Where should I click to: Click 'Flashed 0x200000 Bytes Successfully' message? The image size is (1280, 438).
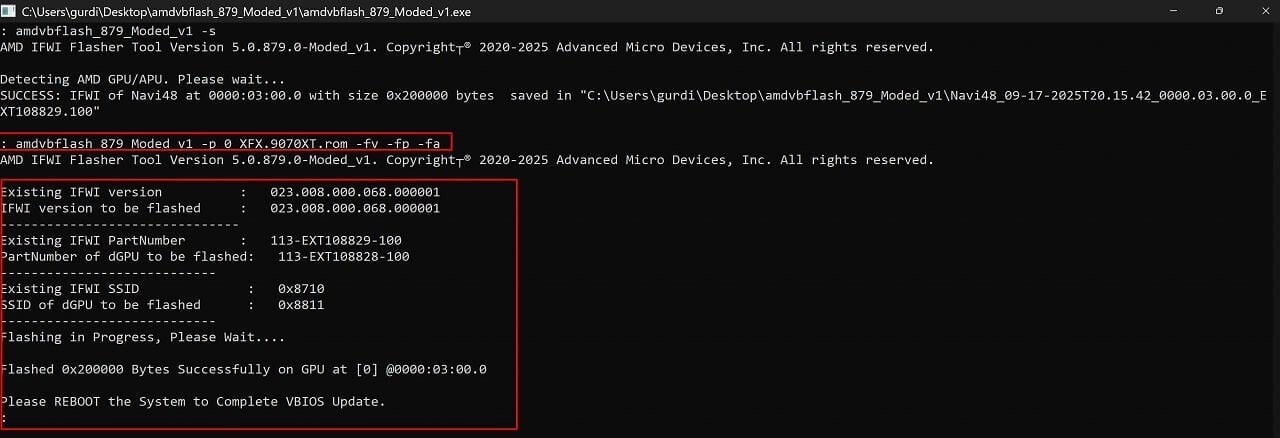(243, 369)
